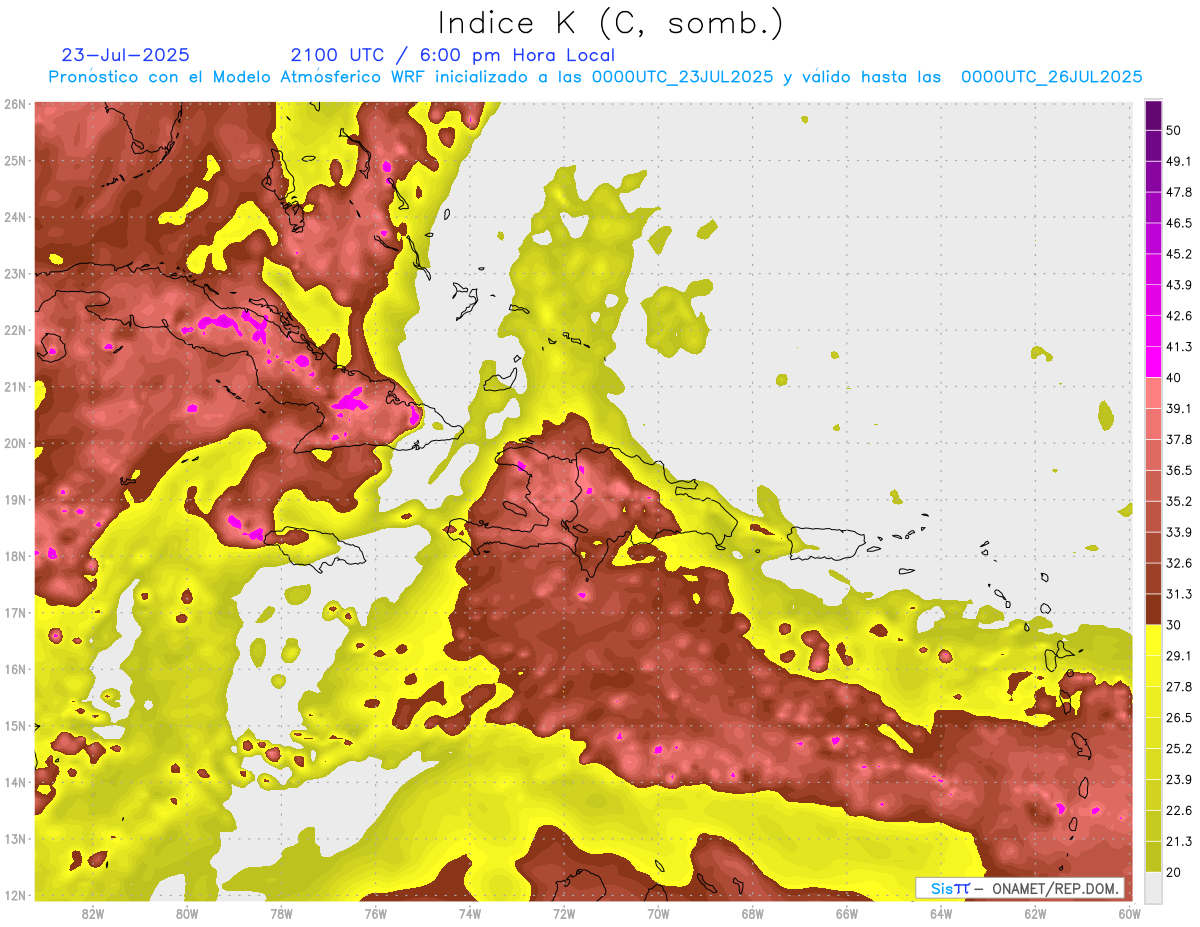This screenshot has height=927, width=1200.
Task: Select the '72W' longitude axis label
Action: (x=564, y=913)
